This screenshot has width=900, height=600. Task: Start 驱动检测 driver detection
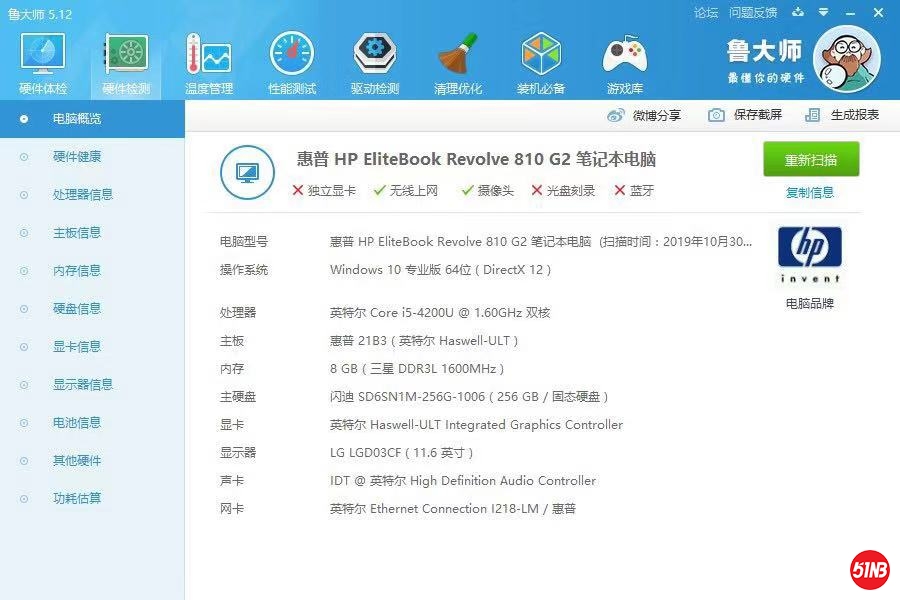374,60
